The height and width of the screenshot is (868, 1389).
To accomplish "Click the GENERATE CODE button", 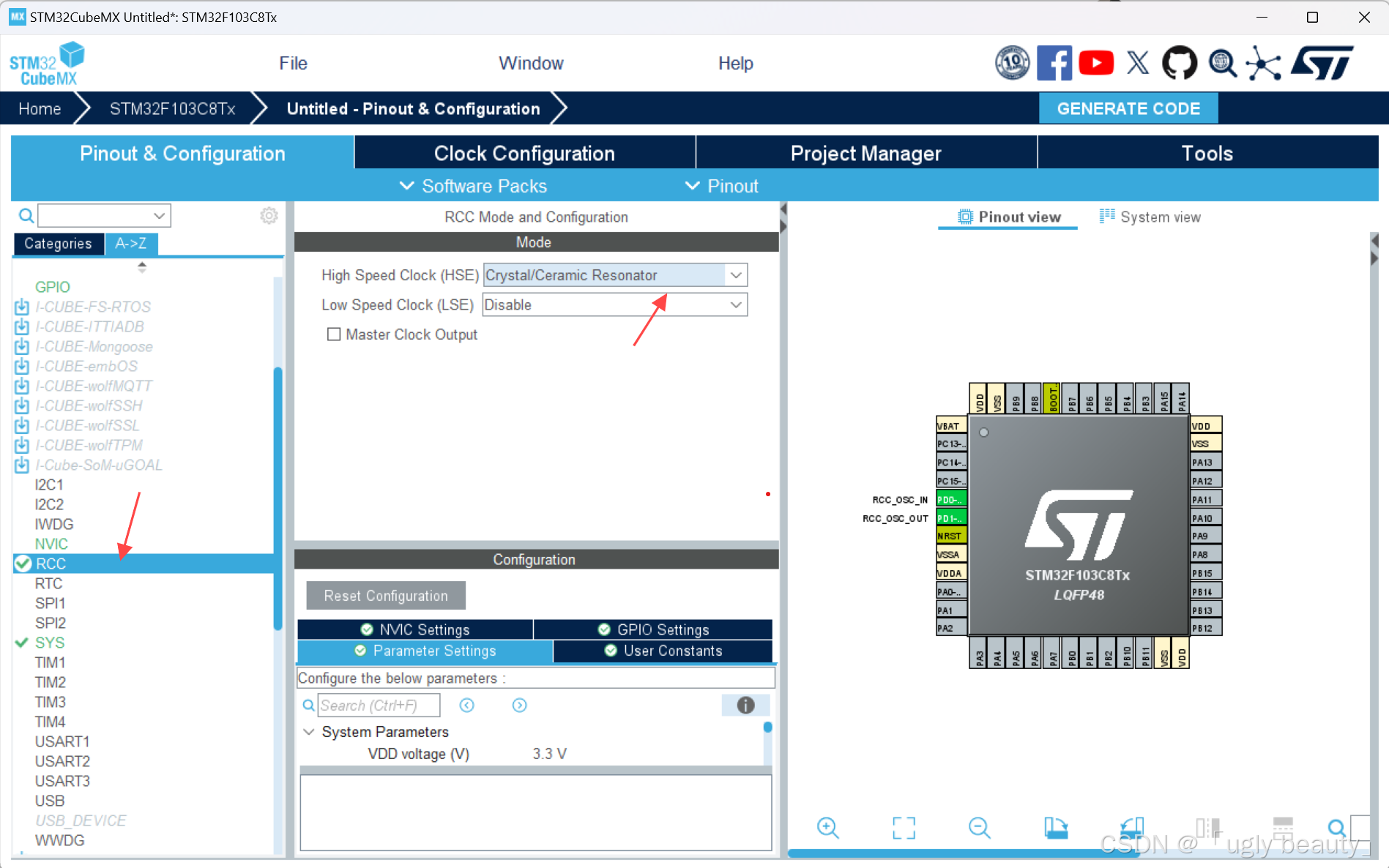I will coord(1128,108).
